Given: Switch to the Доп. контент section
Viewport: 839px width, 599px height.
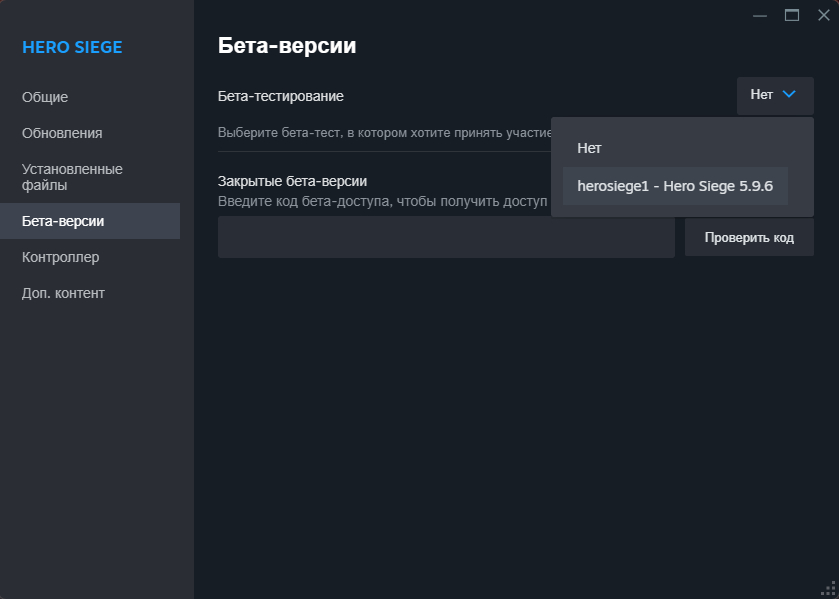Looking at the screenshot, I should 63,293.
